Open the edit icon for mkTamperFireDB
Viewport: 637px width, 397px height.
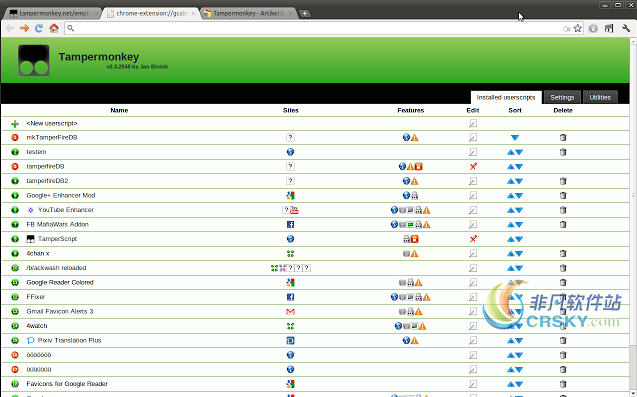pyautogui.click(x=473, y=137)
